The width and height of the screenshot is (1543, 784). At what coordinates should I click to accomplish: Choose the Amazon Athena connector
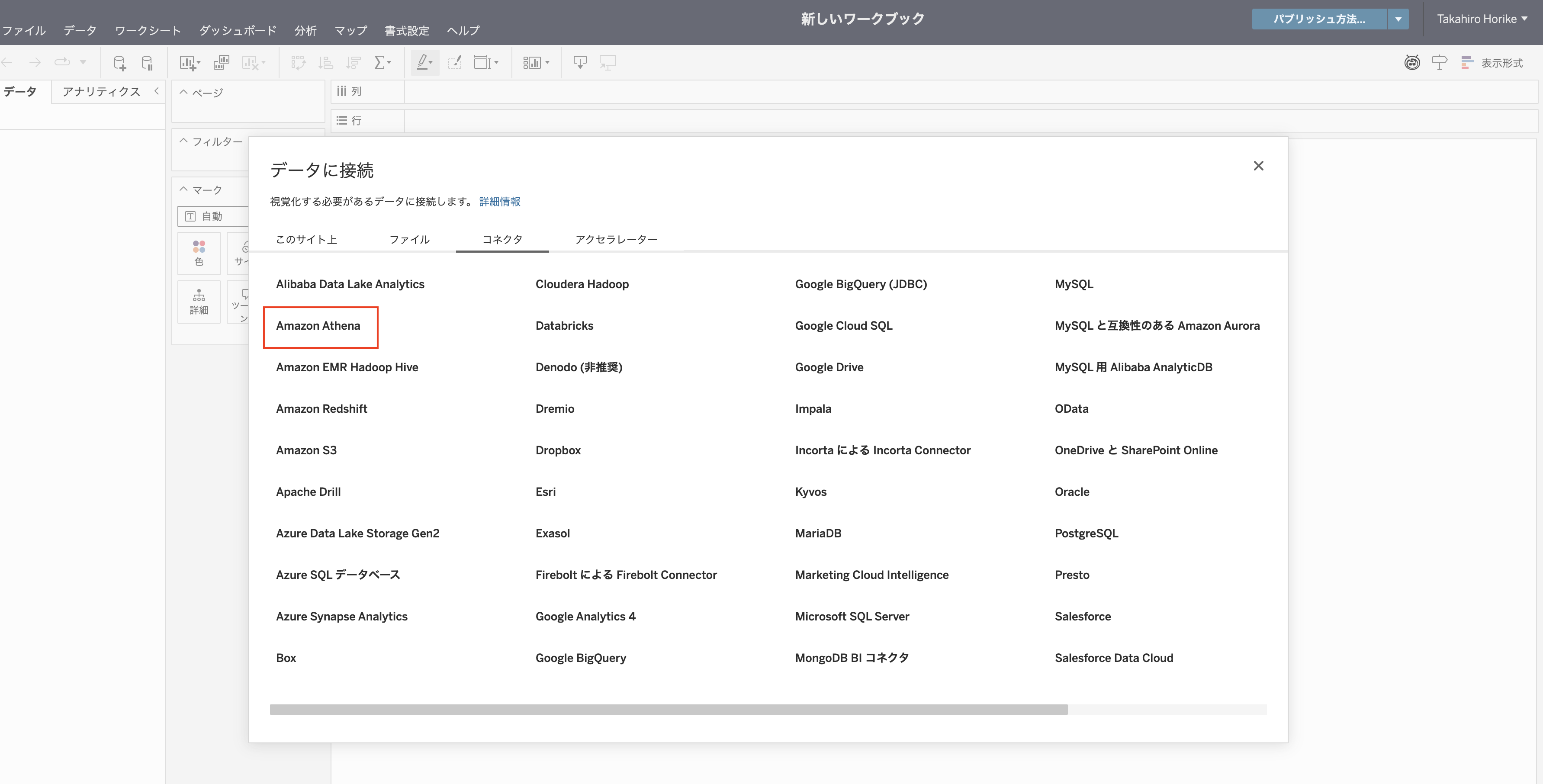318,326
